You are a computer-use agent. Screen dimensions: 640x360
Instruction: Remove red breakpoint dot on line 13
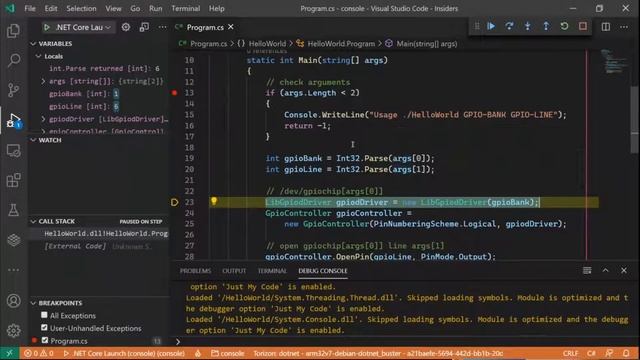pyautogui.click(x=174, y=93)
